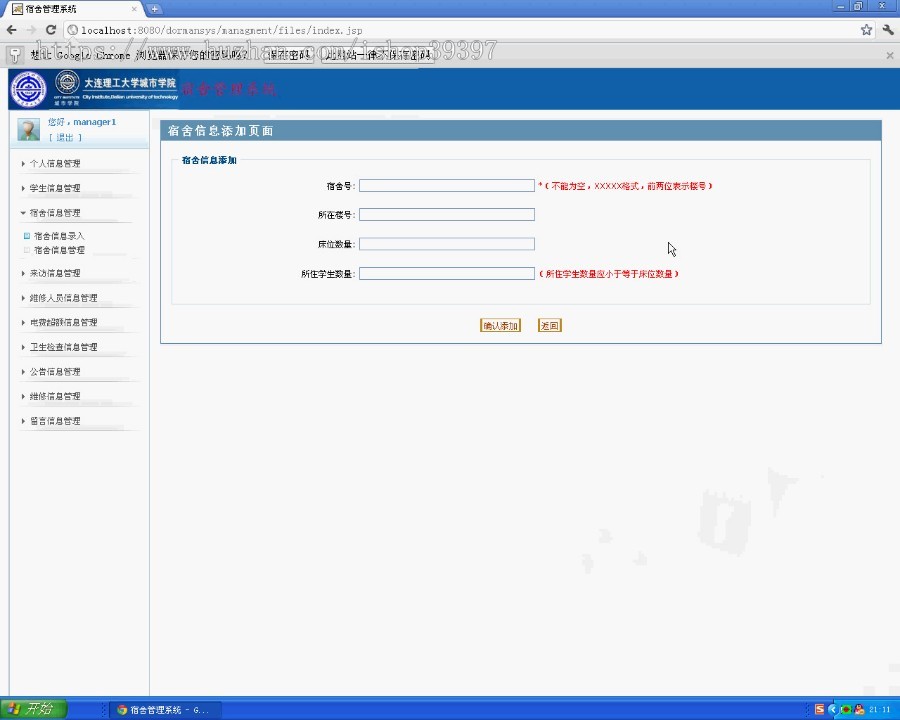Expand 个人信息管理 menu
Image resolution: width=900 pixels, height=720 pixels.
(x=55, y=164)
